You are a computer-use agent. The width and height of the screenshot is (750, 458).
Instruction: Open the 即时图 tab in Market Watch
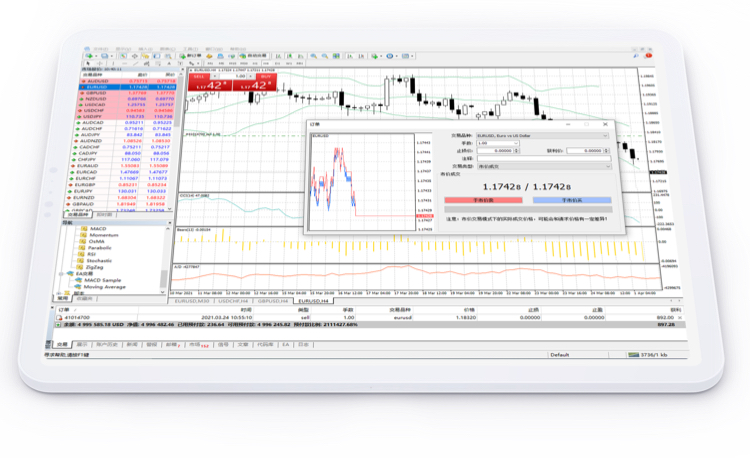point(105,215)
